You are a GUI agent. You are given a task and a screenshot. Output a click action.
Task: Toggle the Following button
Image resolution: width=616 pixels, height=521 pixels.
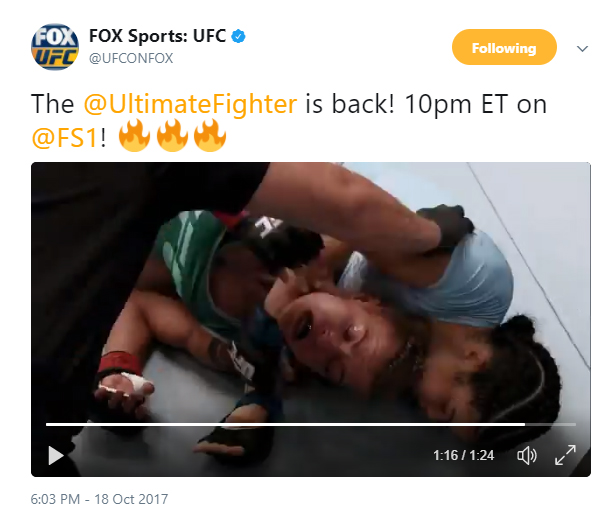[504, 48]
